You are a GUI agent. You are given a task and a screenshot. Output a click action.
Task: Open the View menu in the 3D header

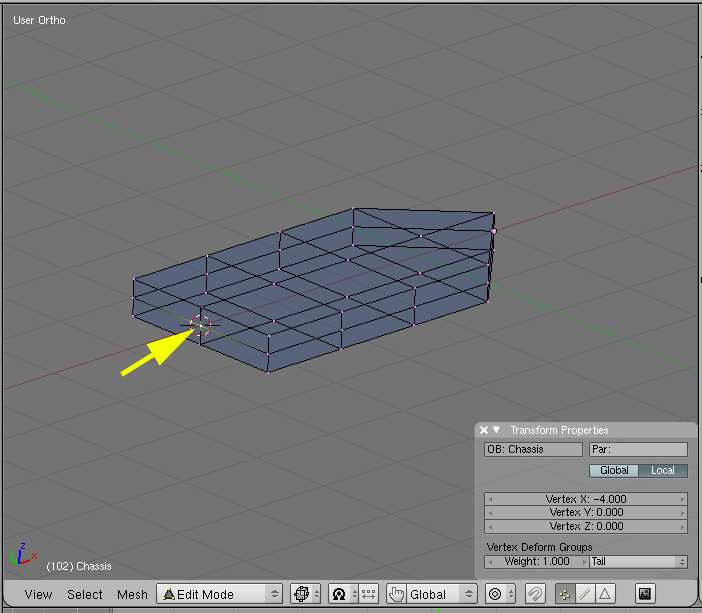click(x=38, y=594)
